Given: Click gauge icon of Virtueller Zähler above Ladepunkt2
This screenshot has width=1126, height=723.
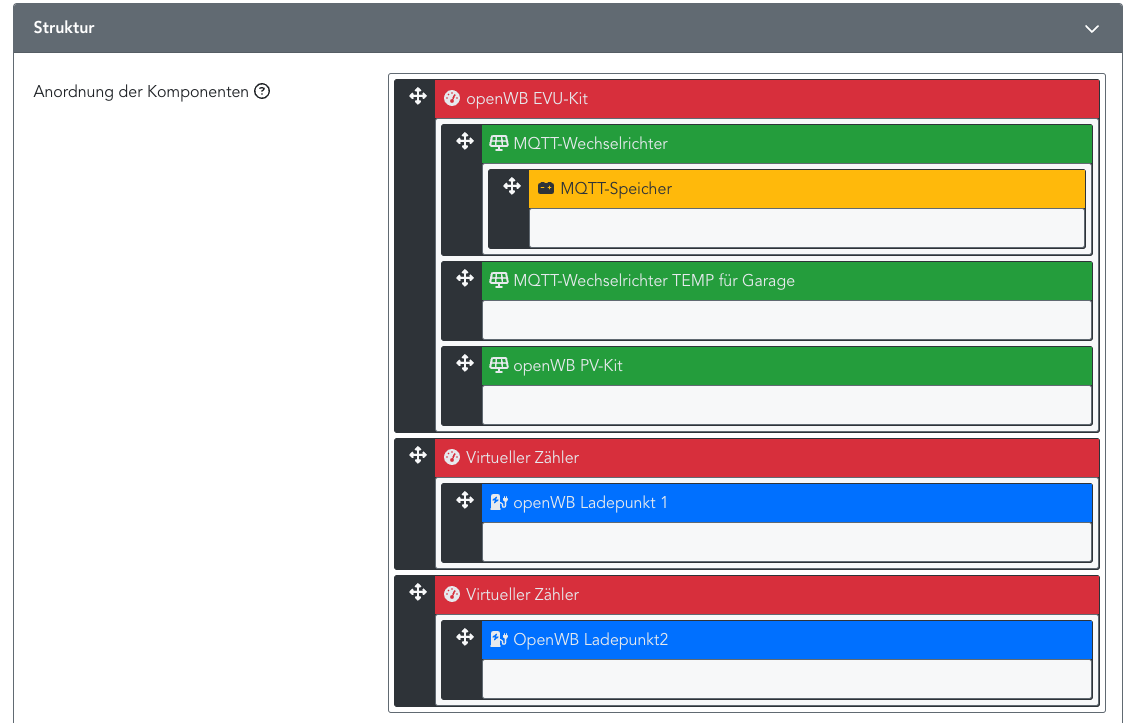Looking at the screenshot, I should [x=452, y=594].
